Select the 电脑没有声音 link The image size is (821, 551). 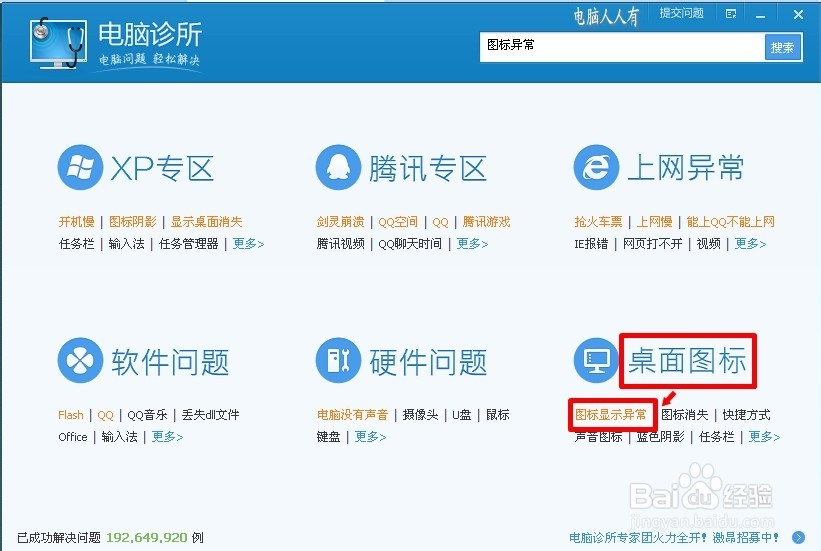click(x=352, y=415)
